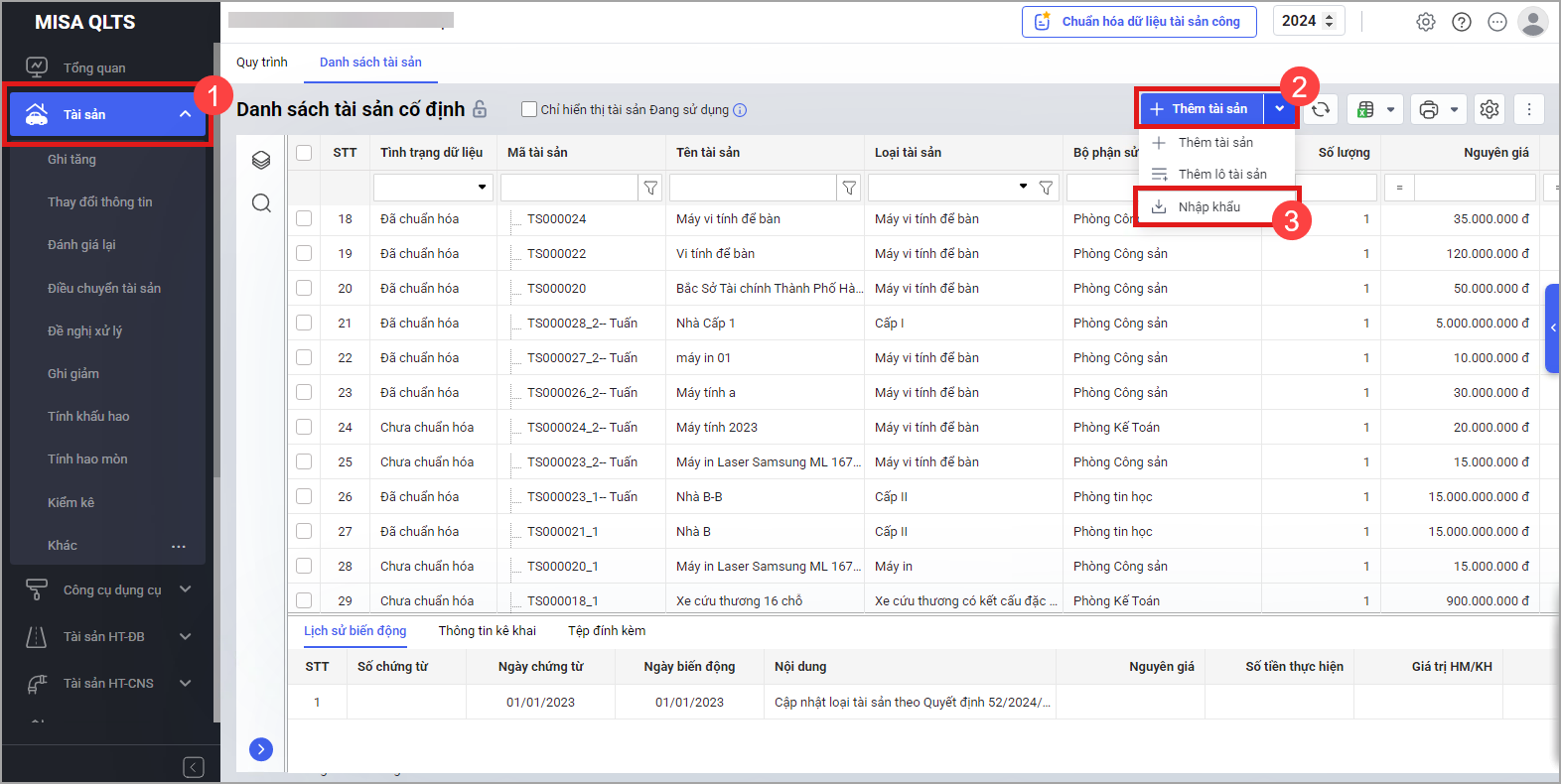Select Nhập khẩu from the dropdown menu
The width and height of the screenshot is (1561, 784).
coord(1208,206)
